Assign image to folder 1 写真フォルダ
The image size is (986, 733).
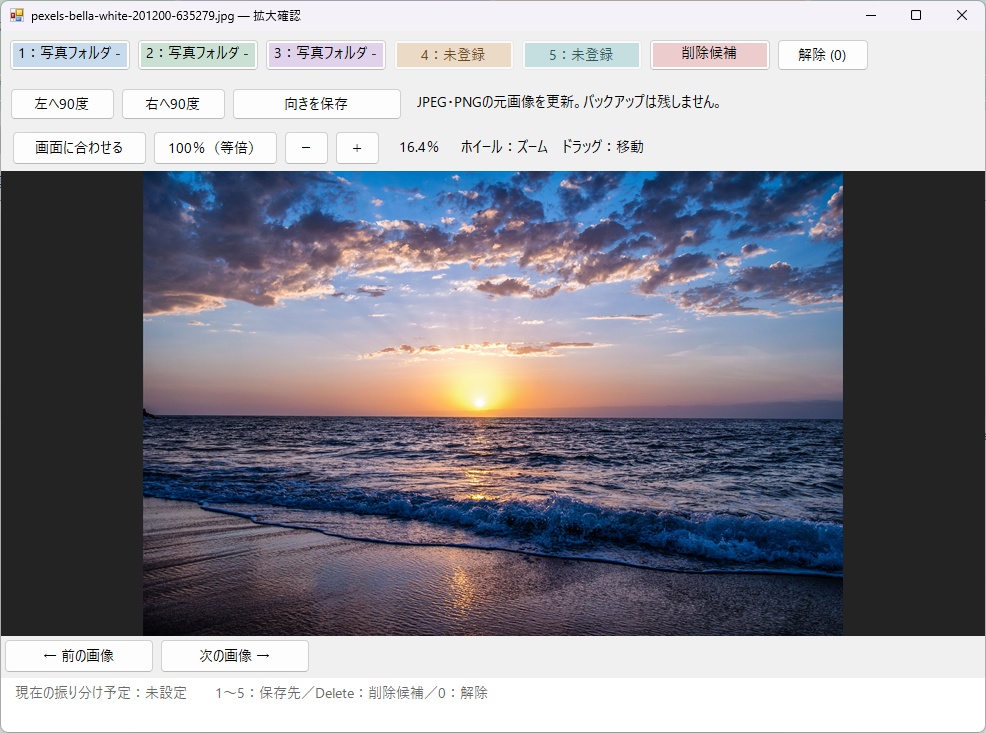[x=70, y=55]
